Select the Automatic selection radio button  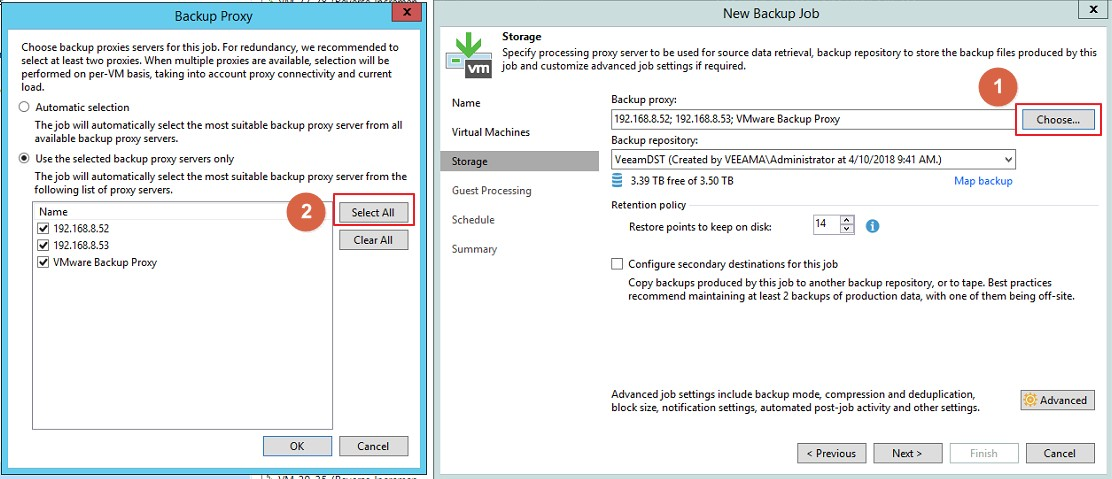coord(23,107)
